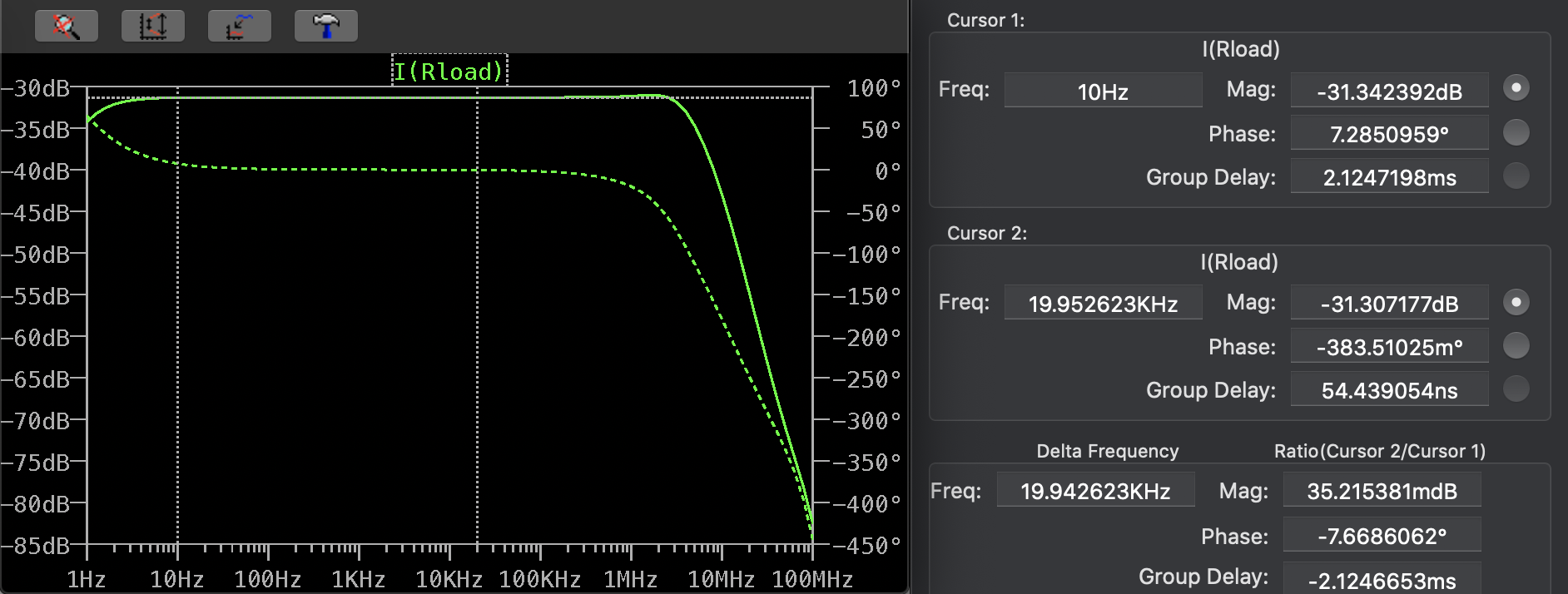Click the -60dB left axis label
The image size is (1568, 594).
(36, 338)
